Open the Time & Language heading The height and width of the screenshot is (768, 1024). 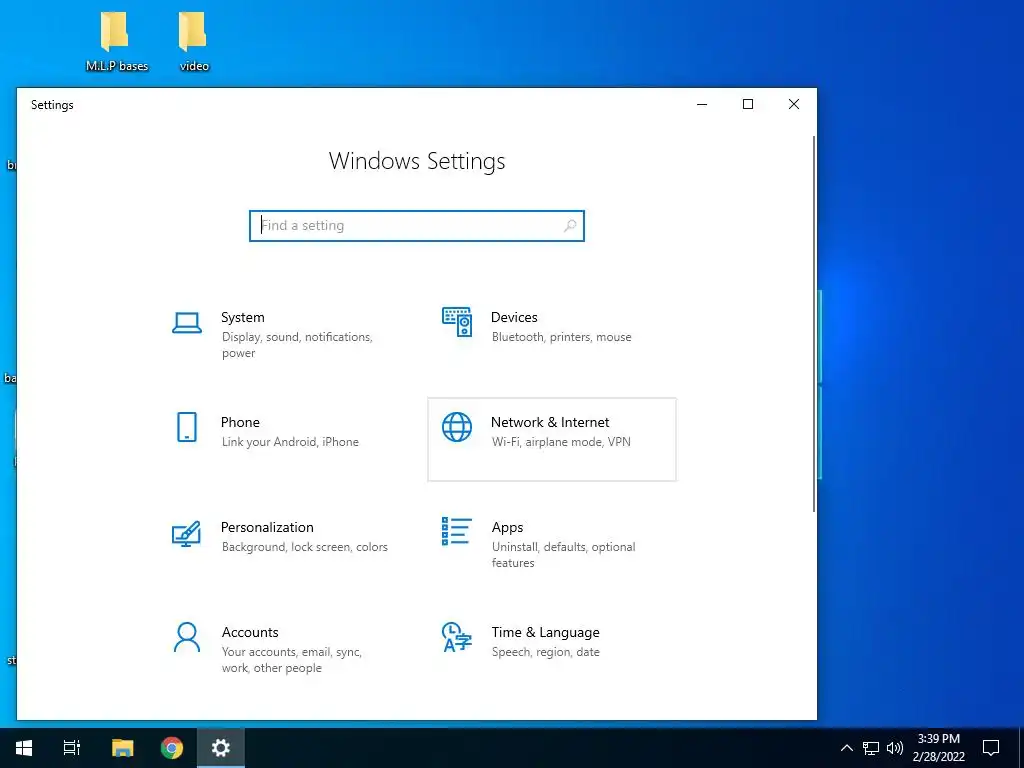pos(545,632)
